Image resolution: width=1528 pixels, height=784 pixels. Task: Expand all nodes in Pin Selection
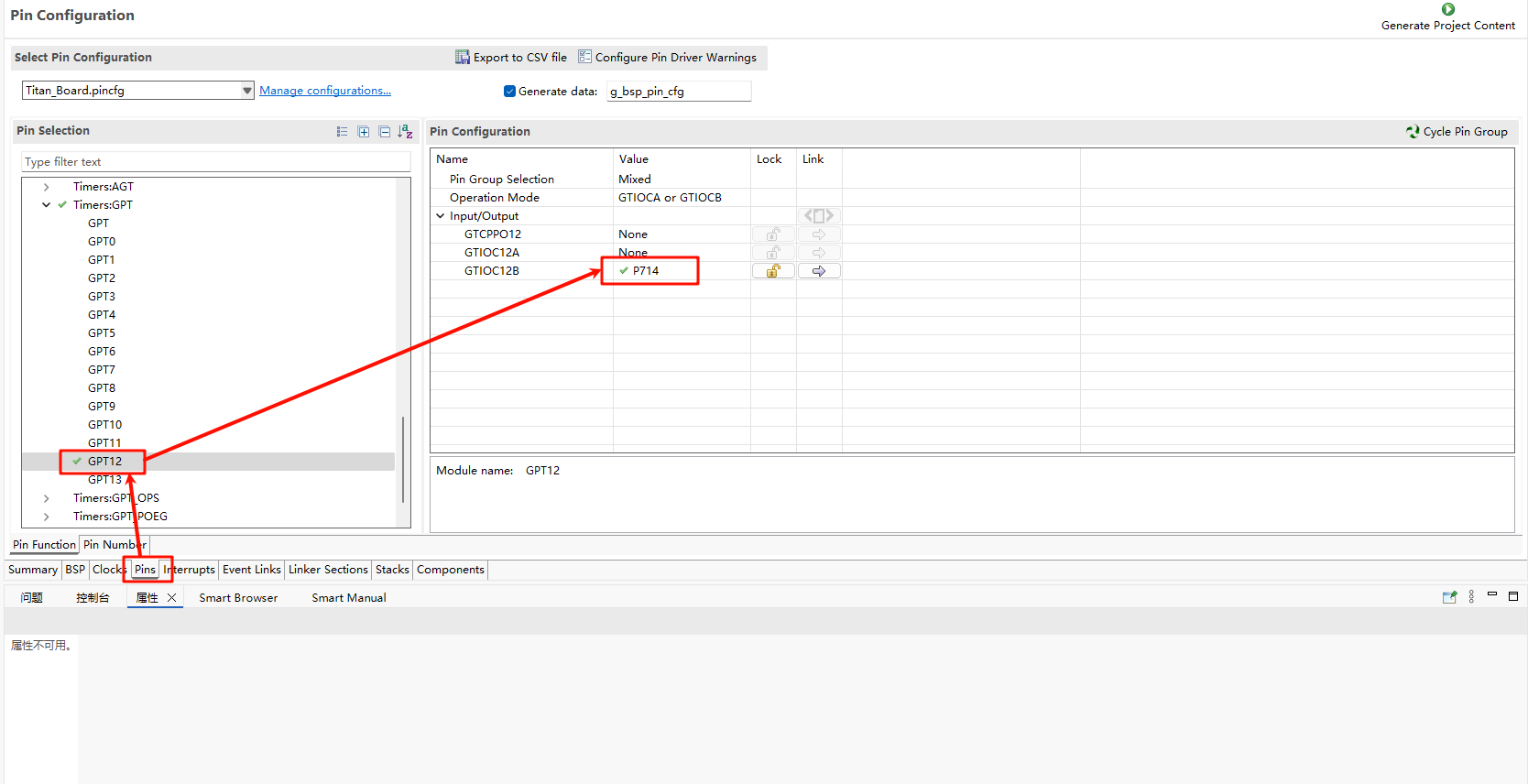[364, 132]
